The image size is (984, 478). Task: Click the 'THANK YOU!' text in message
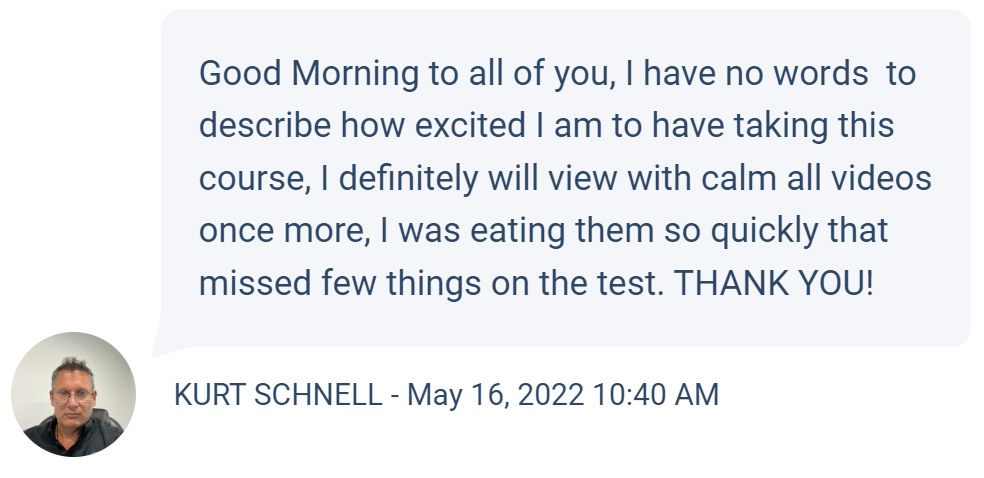click(x=773, y=283)
